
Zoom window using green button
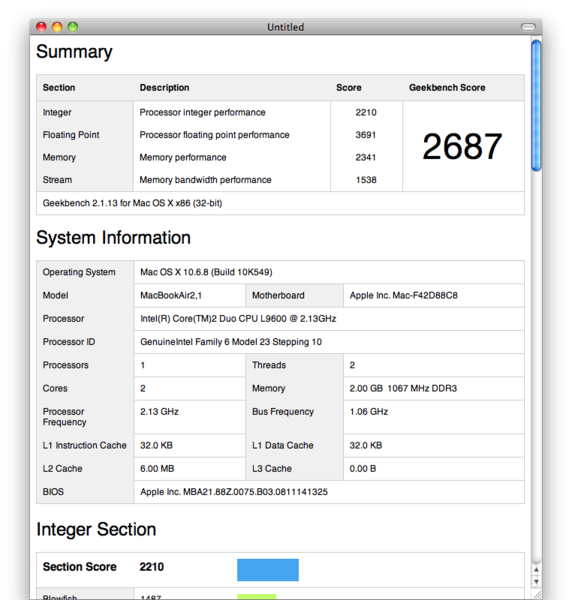pyautogui.click(x=73, y=27)
